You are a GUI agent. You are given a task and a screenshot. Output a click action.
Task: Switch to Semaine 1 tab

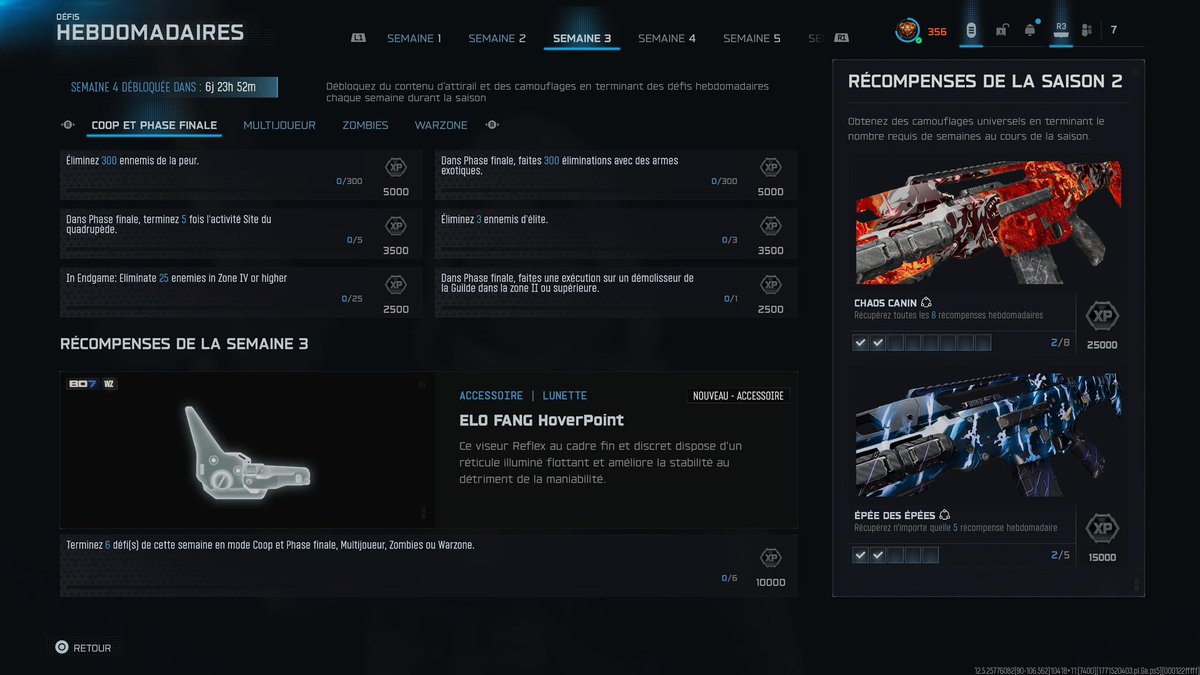tap(414, 39)
